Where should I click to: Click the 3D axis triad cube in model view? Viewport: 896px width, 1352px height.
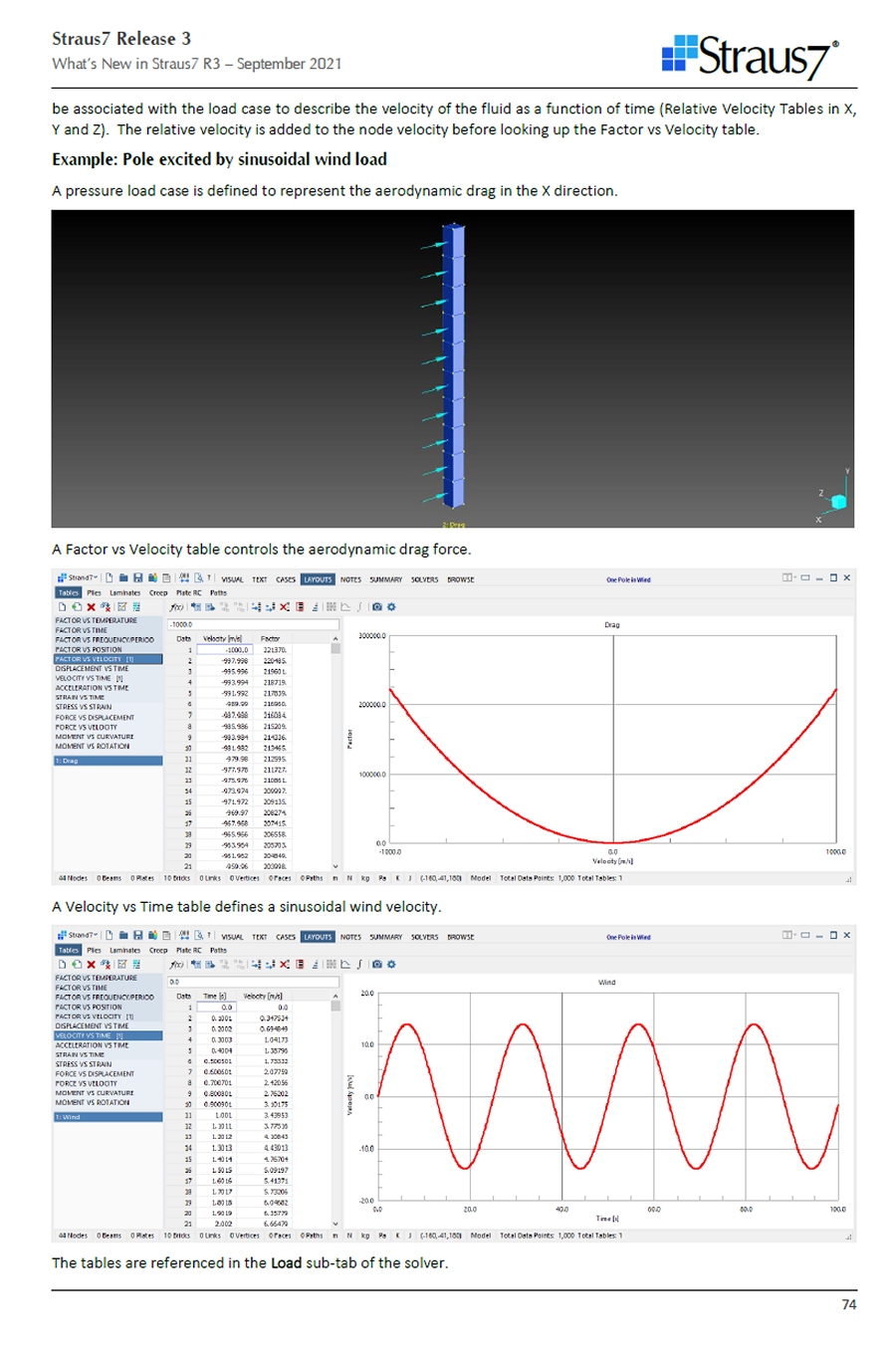tap(838, 502)
